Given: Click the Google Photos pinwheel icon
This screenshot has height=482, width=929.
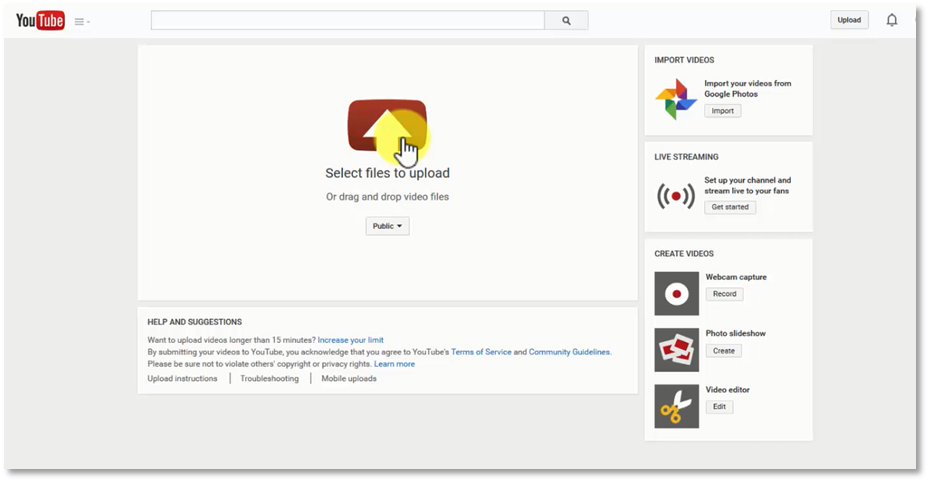Looking at the screenshot, I should tap(676, 99).
